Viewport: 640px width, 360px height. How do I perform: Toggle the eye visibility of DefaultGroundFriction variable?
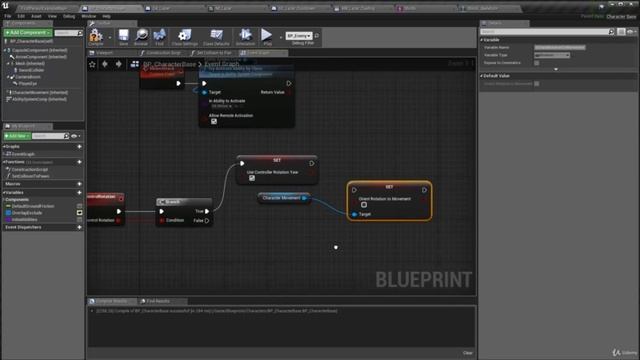pyautogui.click(x=80, y=206)
